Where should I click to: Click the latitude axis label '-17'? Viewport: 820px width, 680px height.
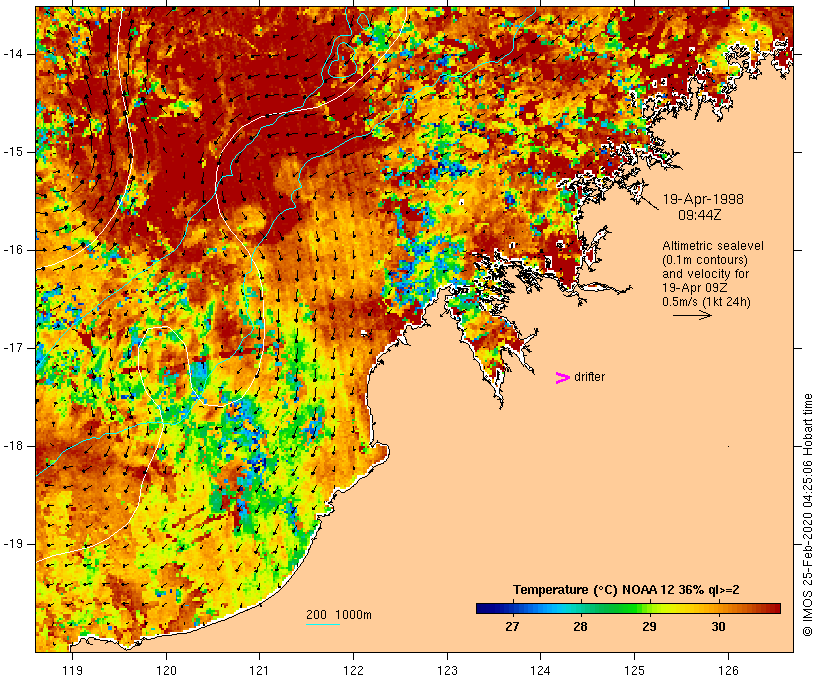tap(12, 348)
